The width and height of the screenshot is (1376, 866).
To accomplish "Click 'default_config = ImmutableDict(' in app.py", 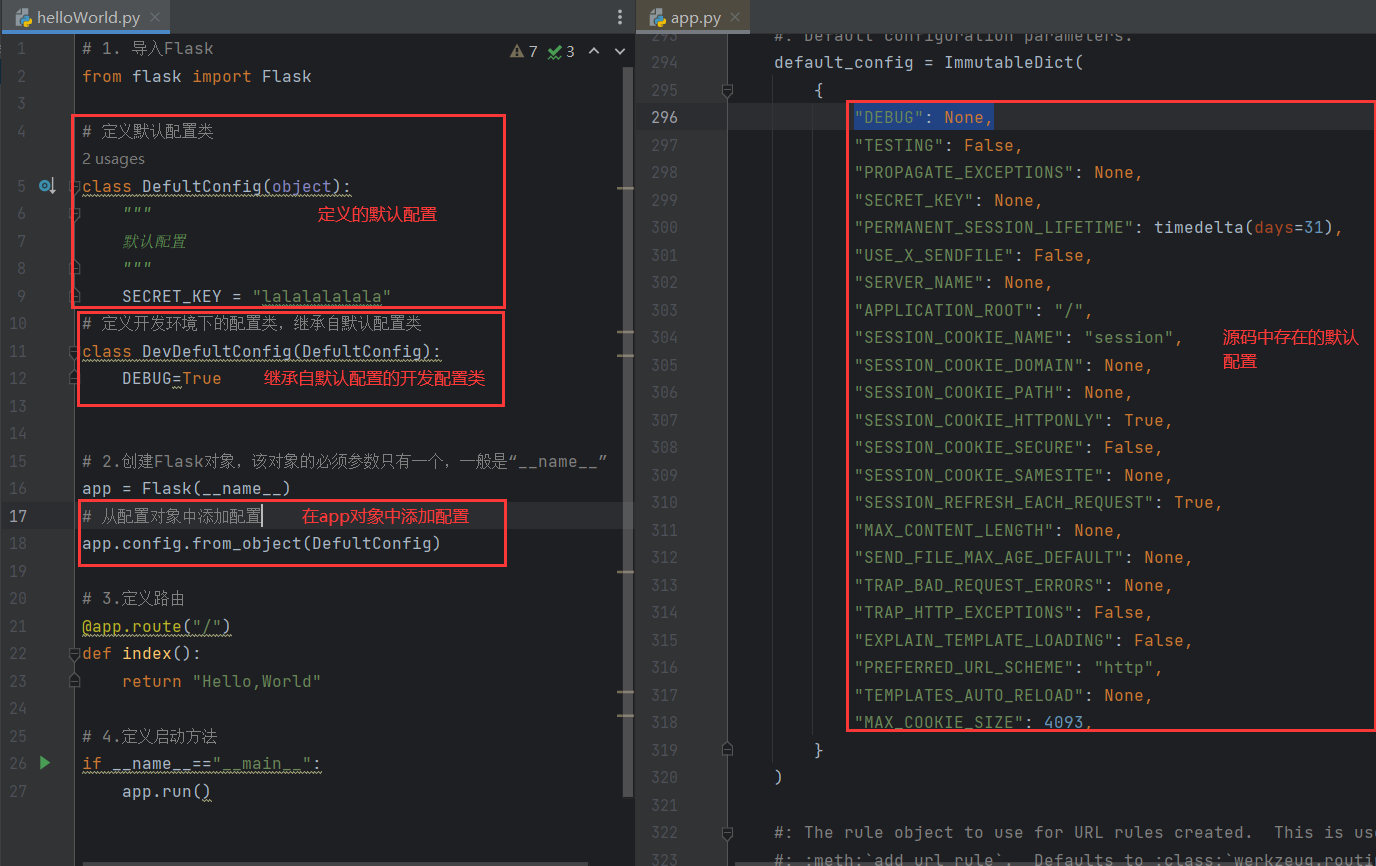I will (929, 62).
